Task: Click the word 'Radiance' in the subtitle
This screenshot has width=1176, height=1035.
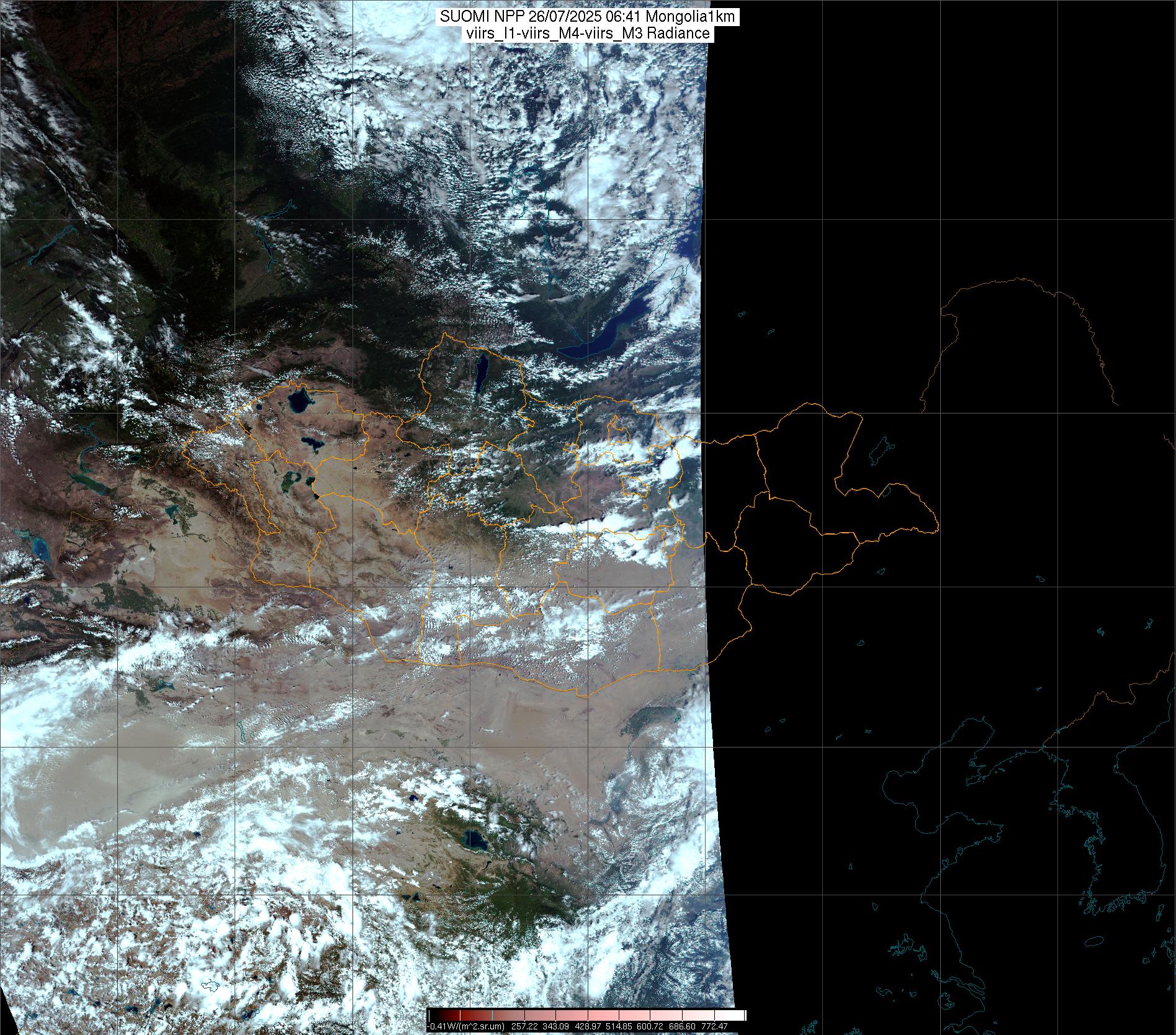Action: click(681, 34)
